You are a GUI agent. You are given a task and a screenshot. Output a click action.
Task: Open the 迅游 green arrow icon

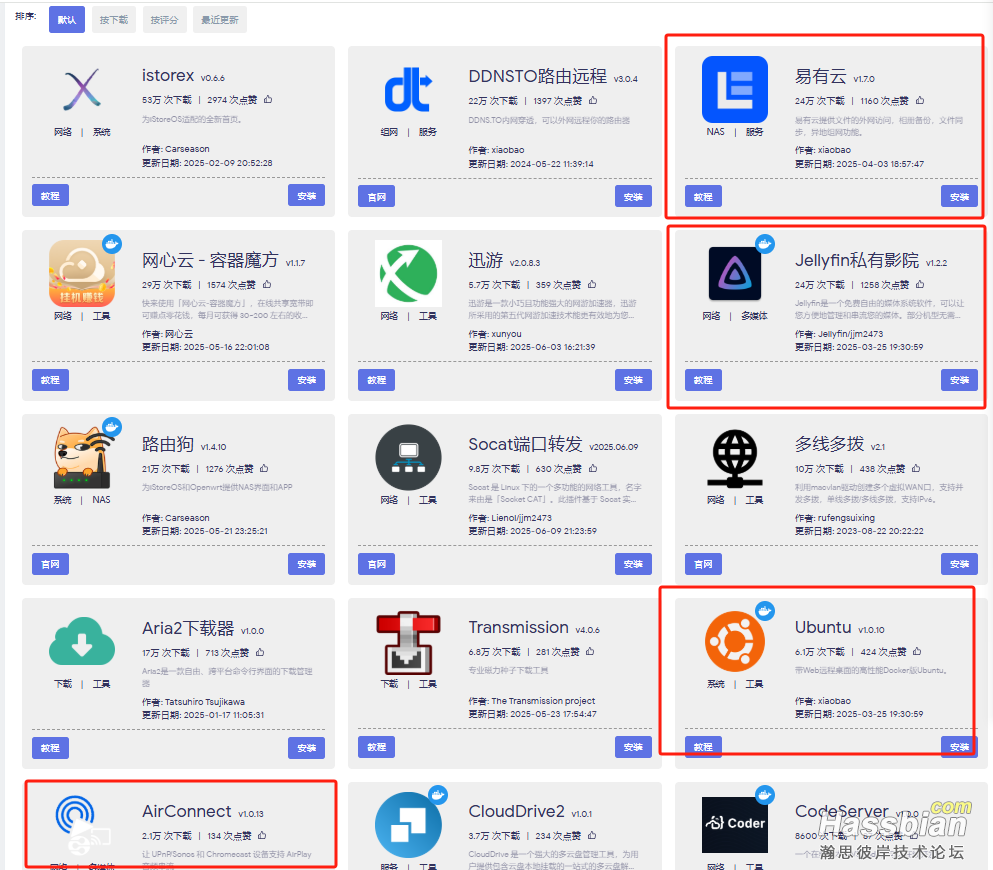coord(408,274)
